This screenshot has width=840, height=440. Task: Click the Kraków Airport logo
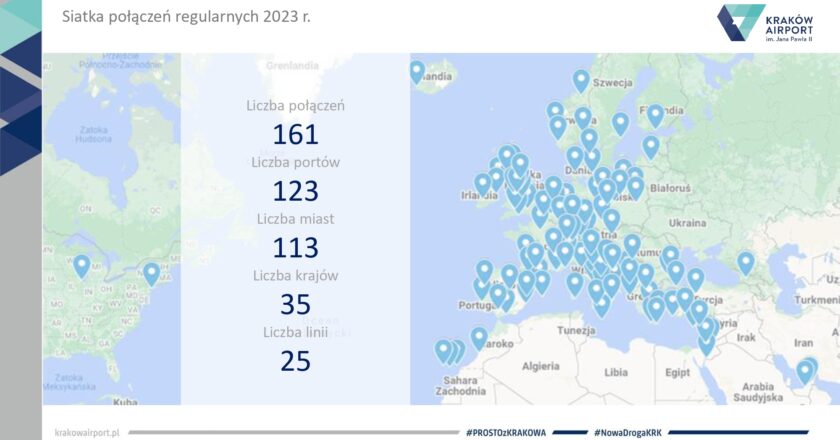point(767,23)
